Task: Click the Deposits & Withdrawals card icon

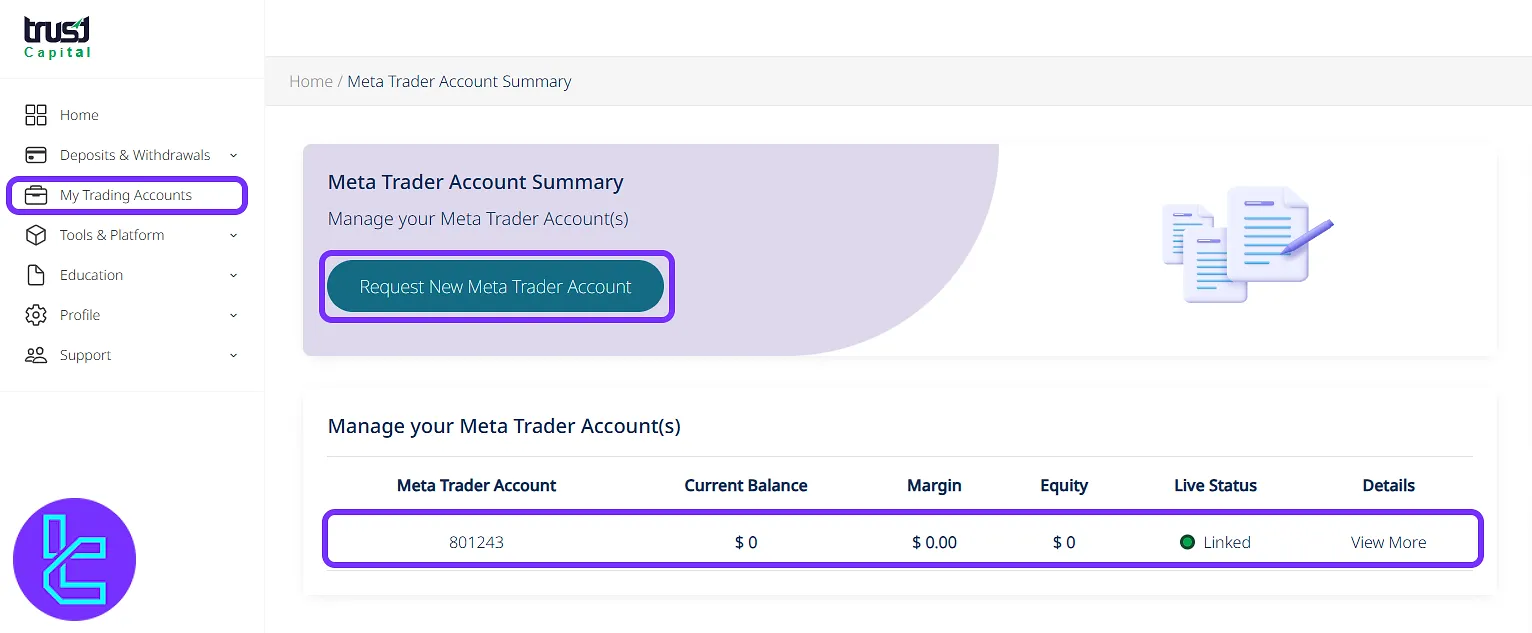Action: (36, 155)
